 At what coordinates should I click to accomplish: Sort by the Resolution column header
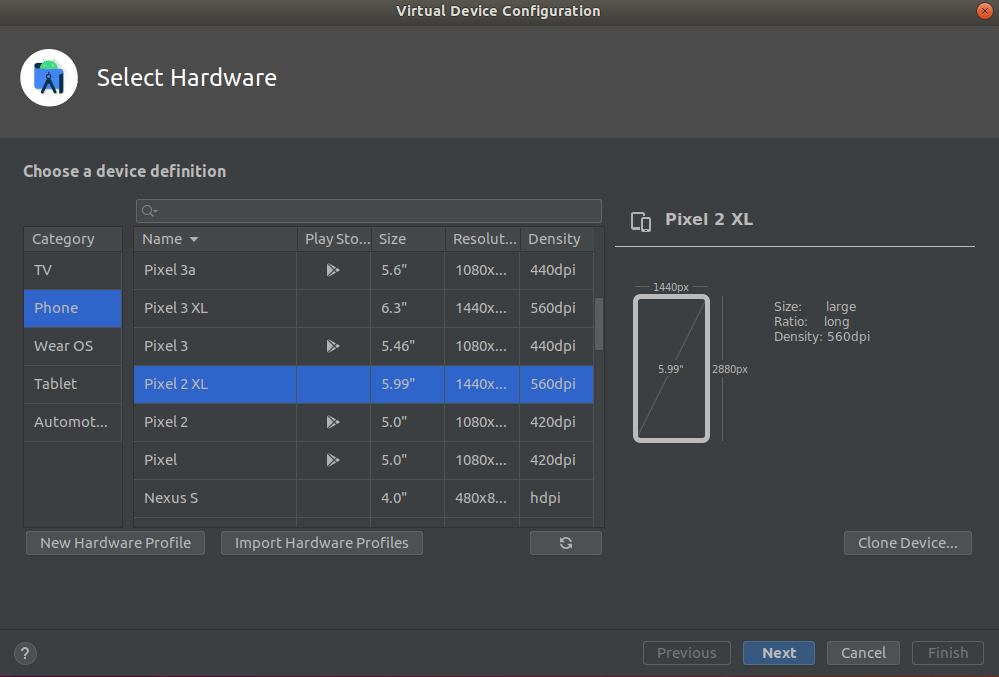pos(482,239)
